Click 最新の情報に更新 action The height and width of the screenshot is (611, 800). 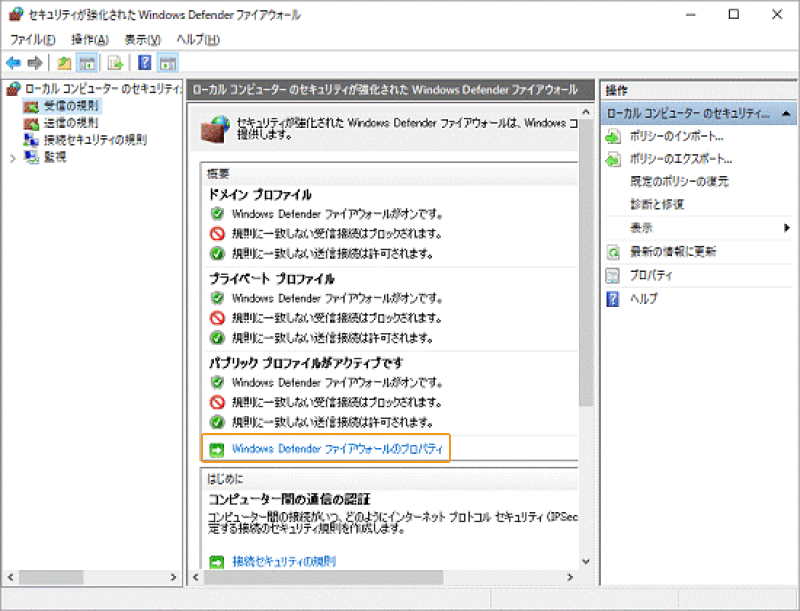pos(672,251)
